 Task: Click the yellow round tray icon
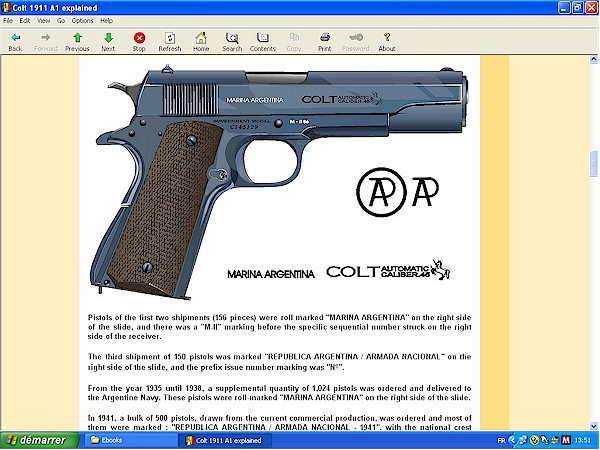(534, 440)
